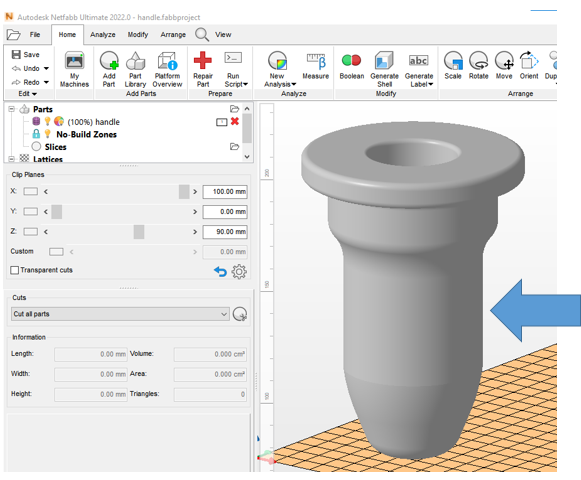Toggle the No-Build Zones lock
The height and width of the screenshot is (480, 581).
tap(36, 134)
